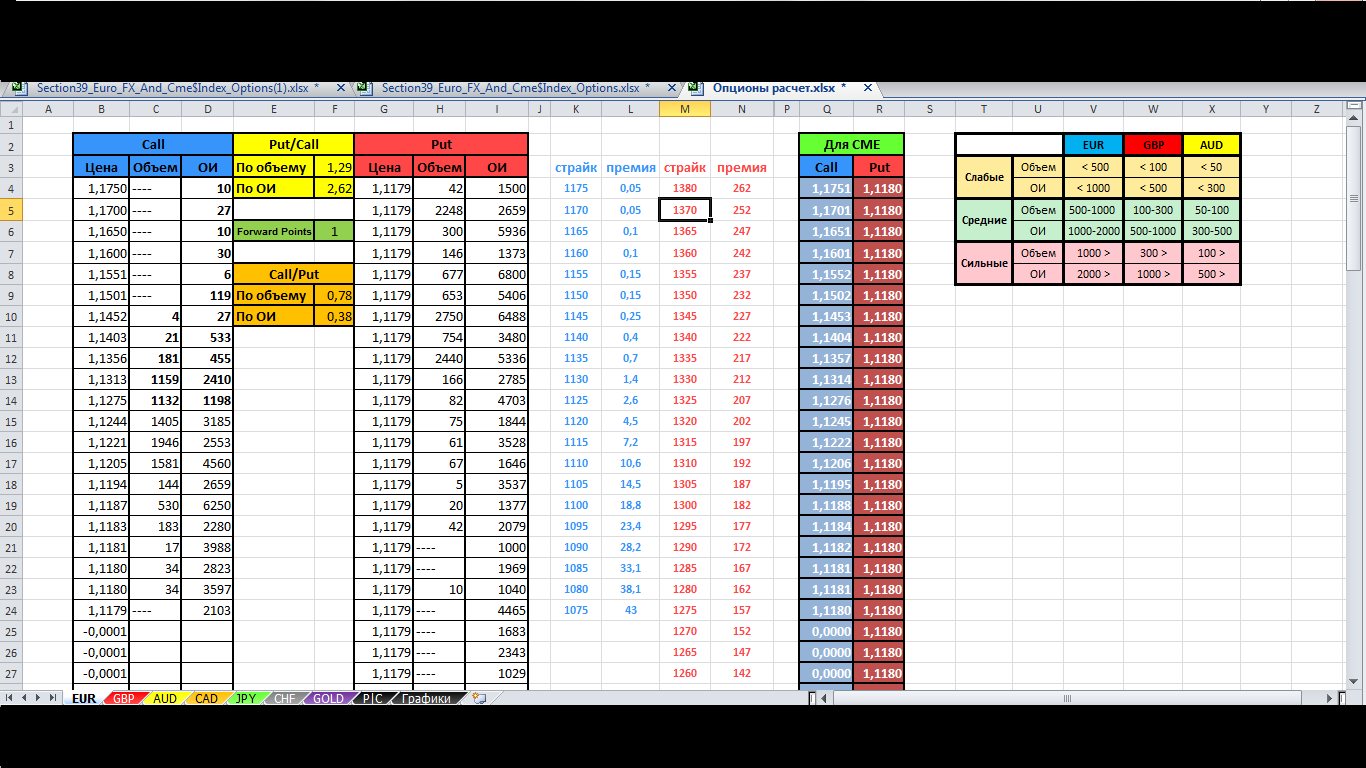Select column B header

coord(101,108)
